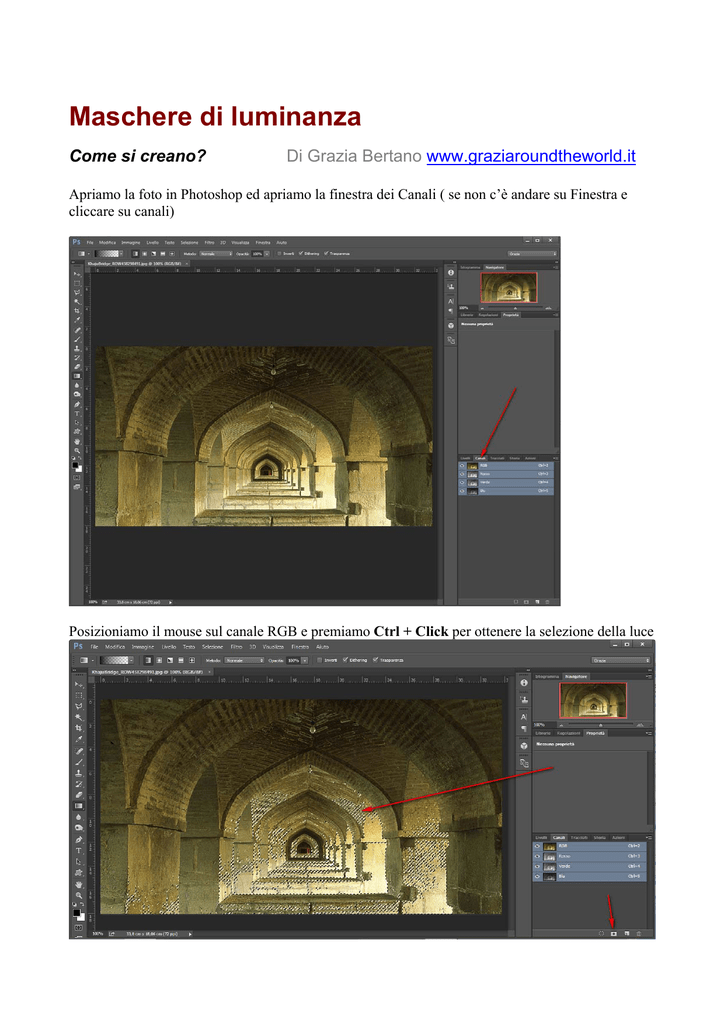Image resolution: width=724 pixels, height=1024 pixels.
Task: Switch to the Istogramma tab in lower screenshot
Action: point(547,677)
